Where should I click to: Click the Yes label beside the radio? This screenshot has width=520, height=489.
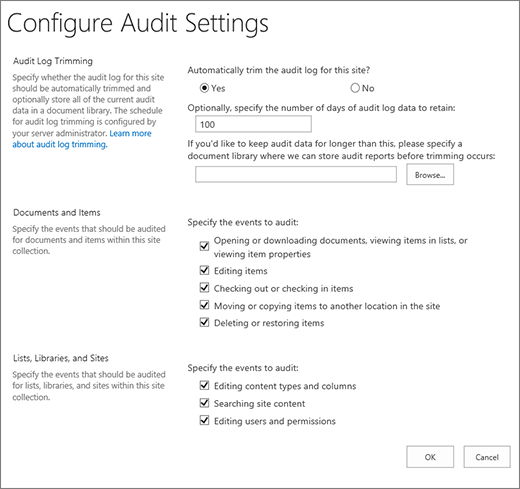click(218, 88)
